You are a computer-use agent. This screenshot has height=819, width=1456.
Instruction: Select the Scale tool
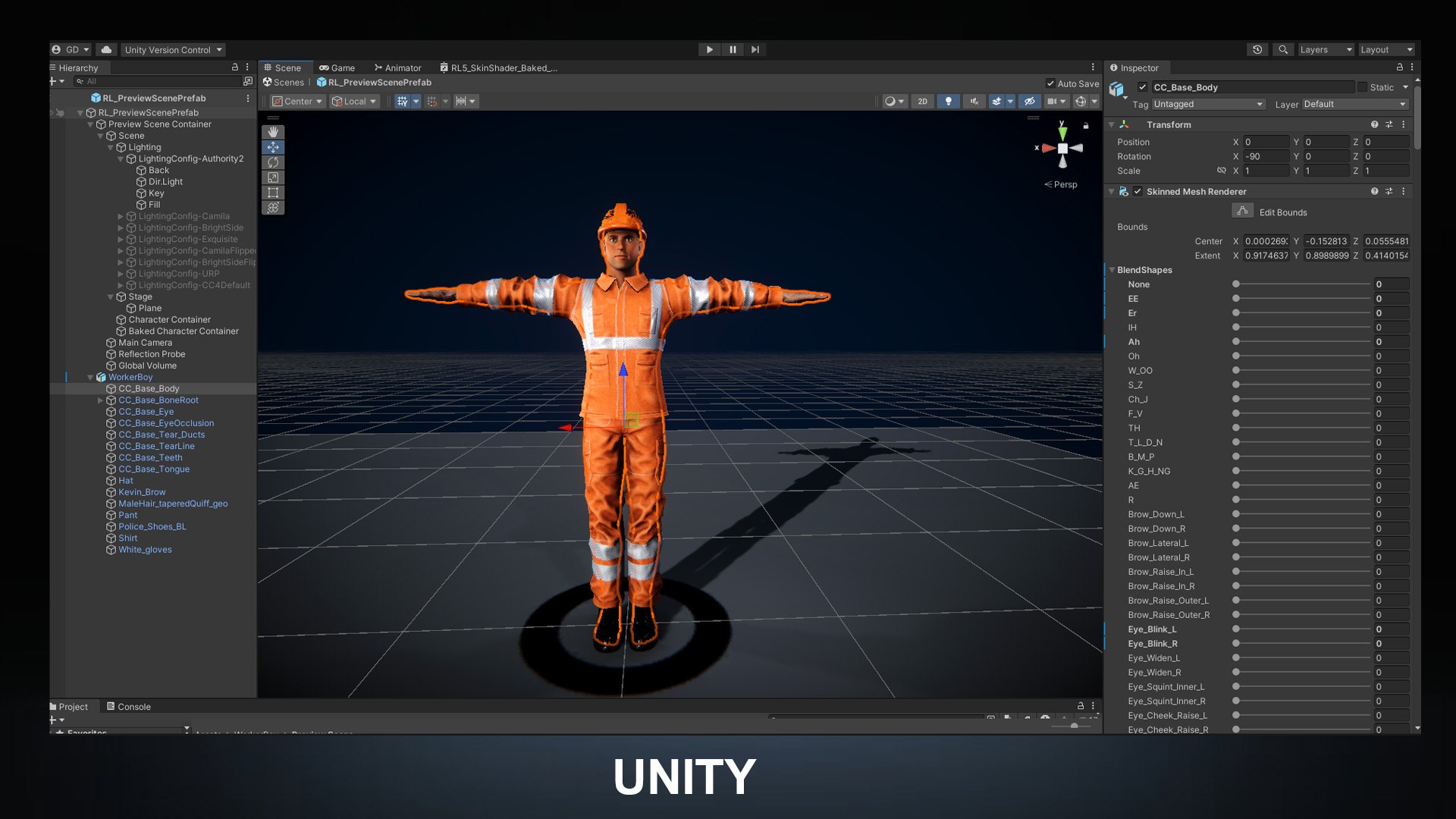click(x=273, y=177)
